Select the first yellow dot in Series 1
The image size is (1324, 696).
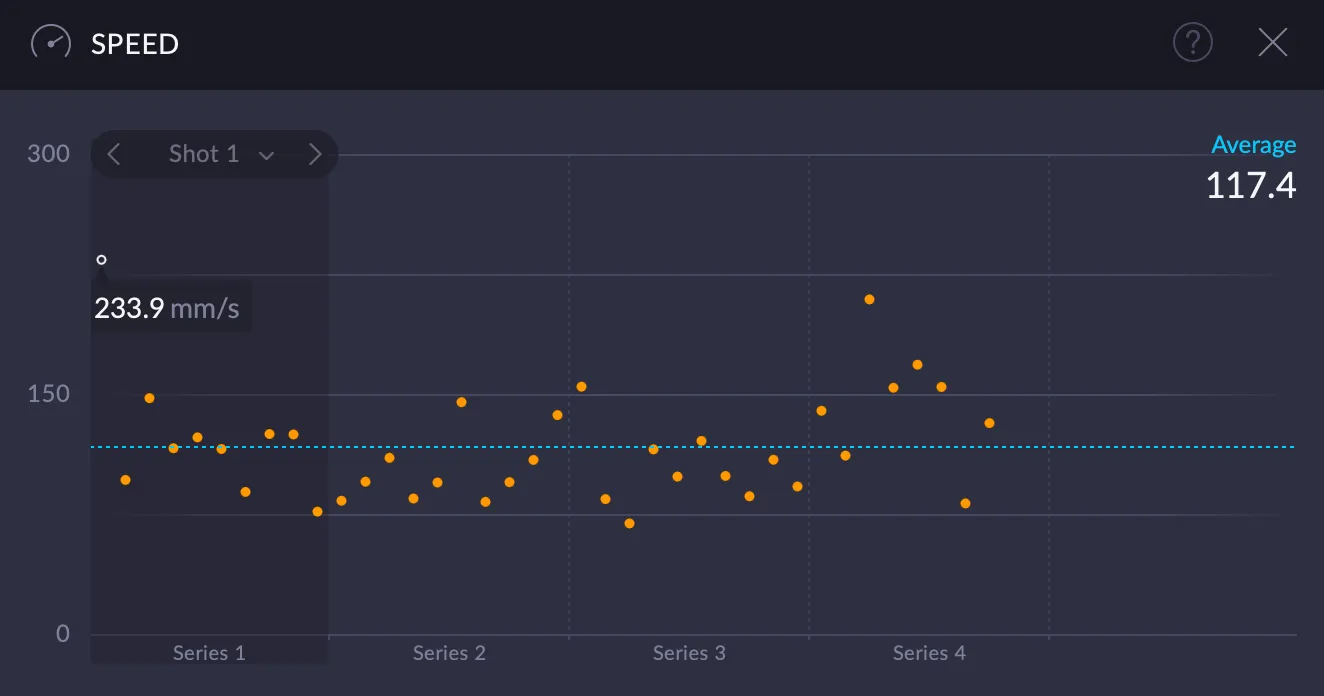pos(125,479)
